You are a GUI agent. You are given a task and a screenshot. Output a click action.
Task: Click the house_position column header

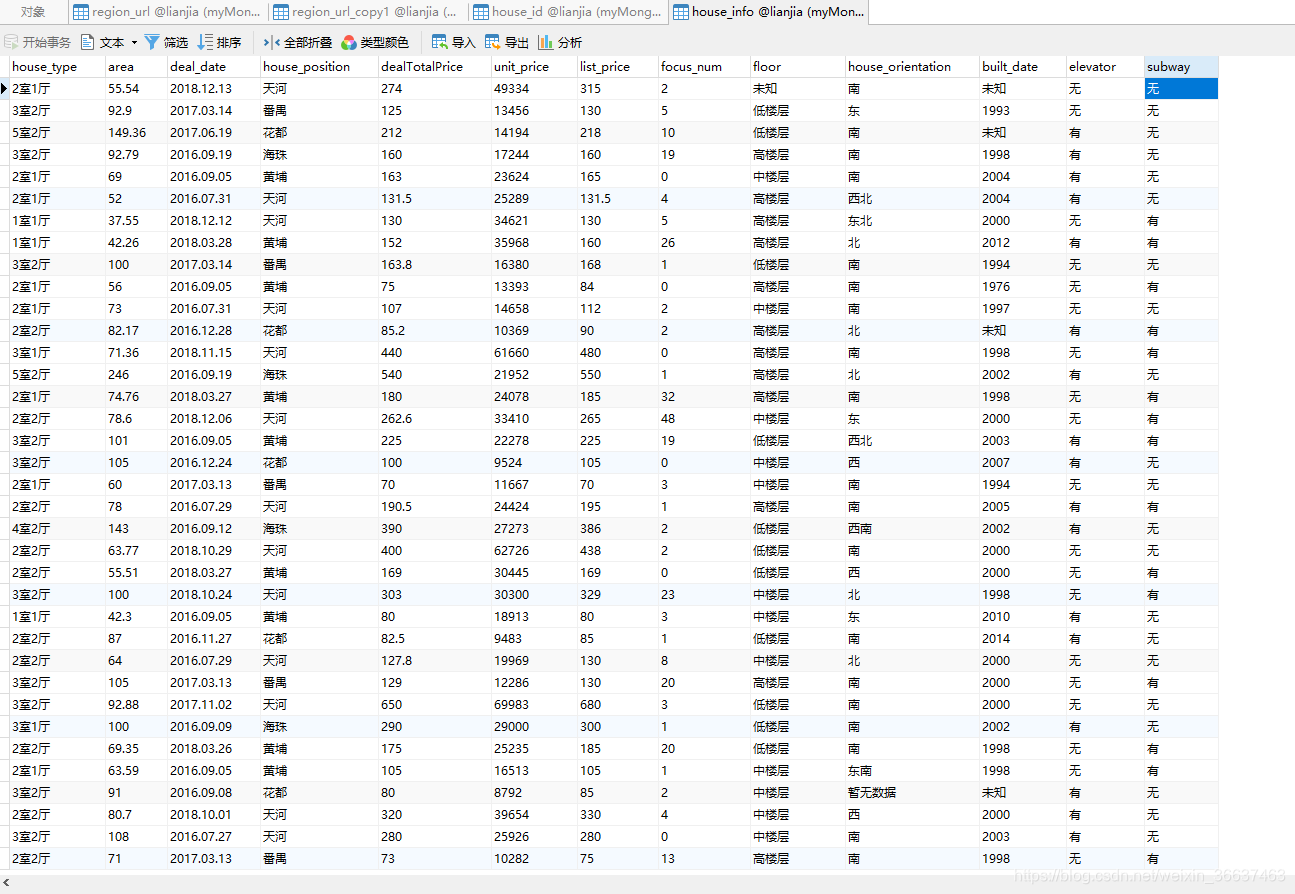point(320,67)
